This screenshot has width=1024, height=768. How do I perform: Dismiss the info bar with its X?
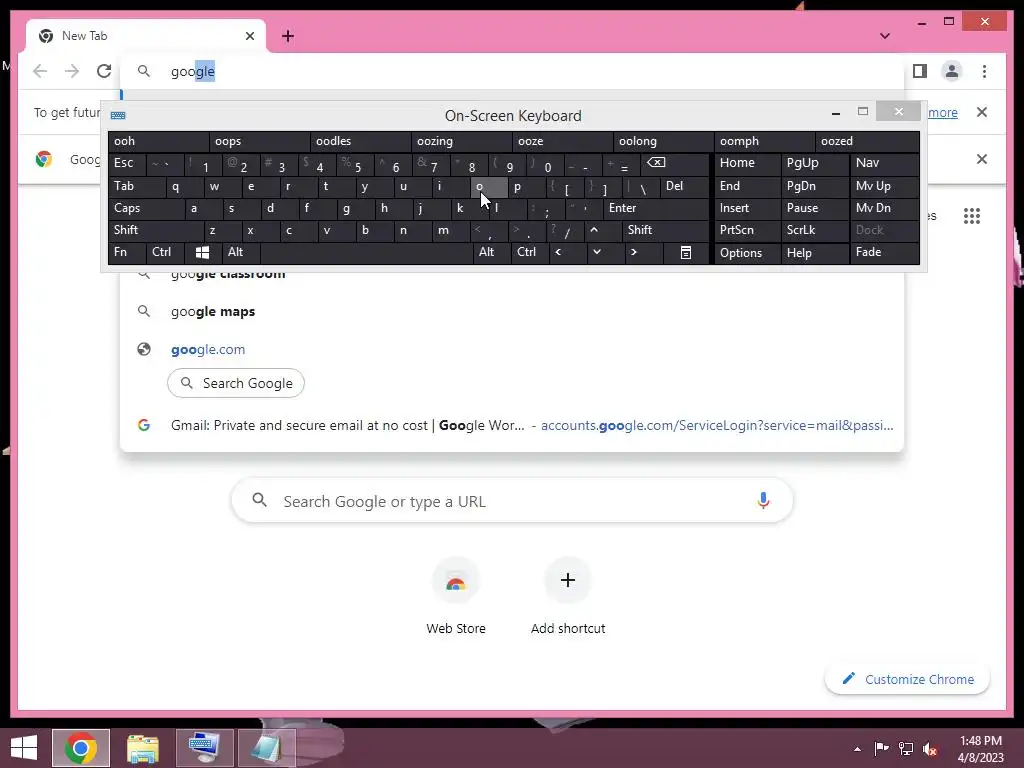pos(982,112)
